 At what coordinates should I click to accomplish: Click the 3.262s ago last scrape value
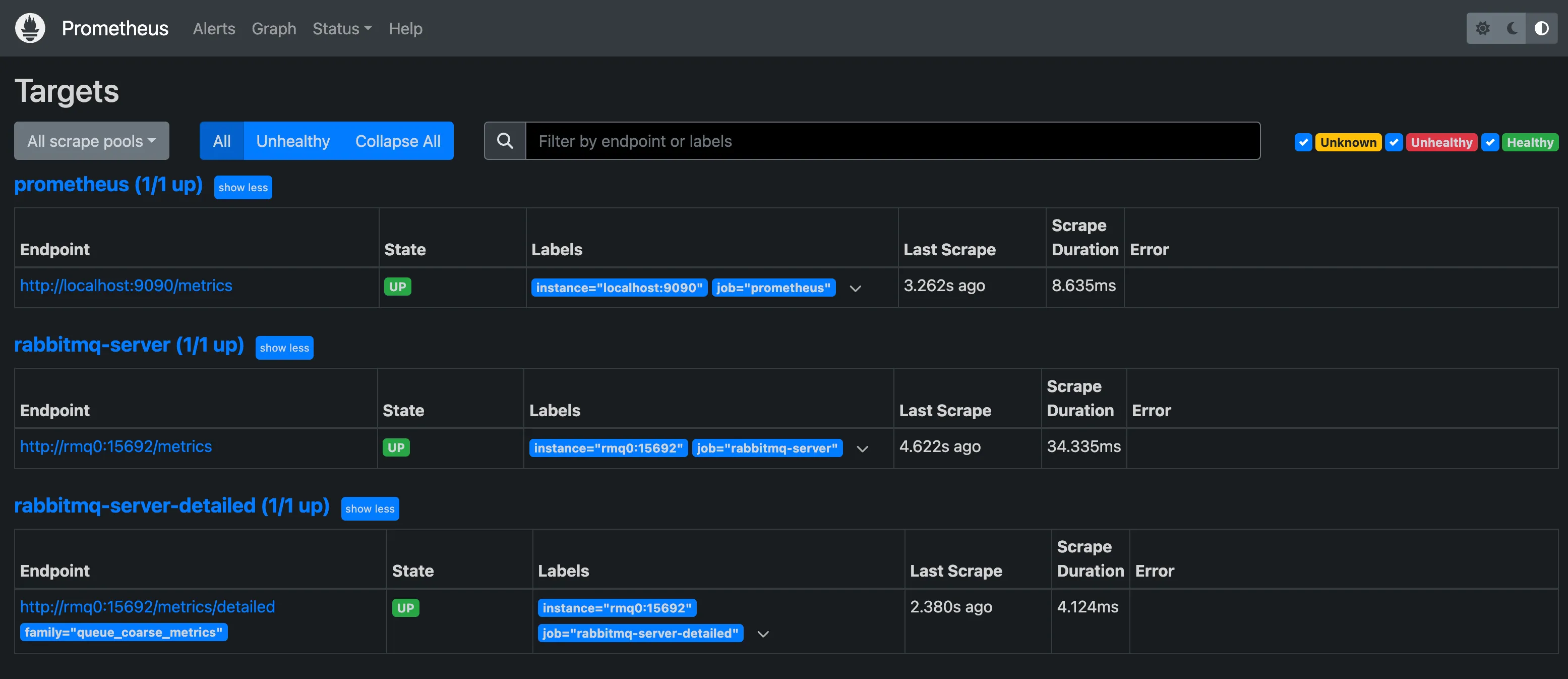click(x=944, y=286)
